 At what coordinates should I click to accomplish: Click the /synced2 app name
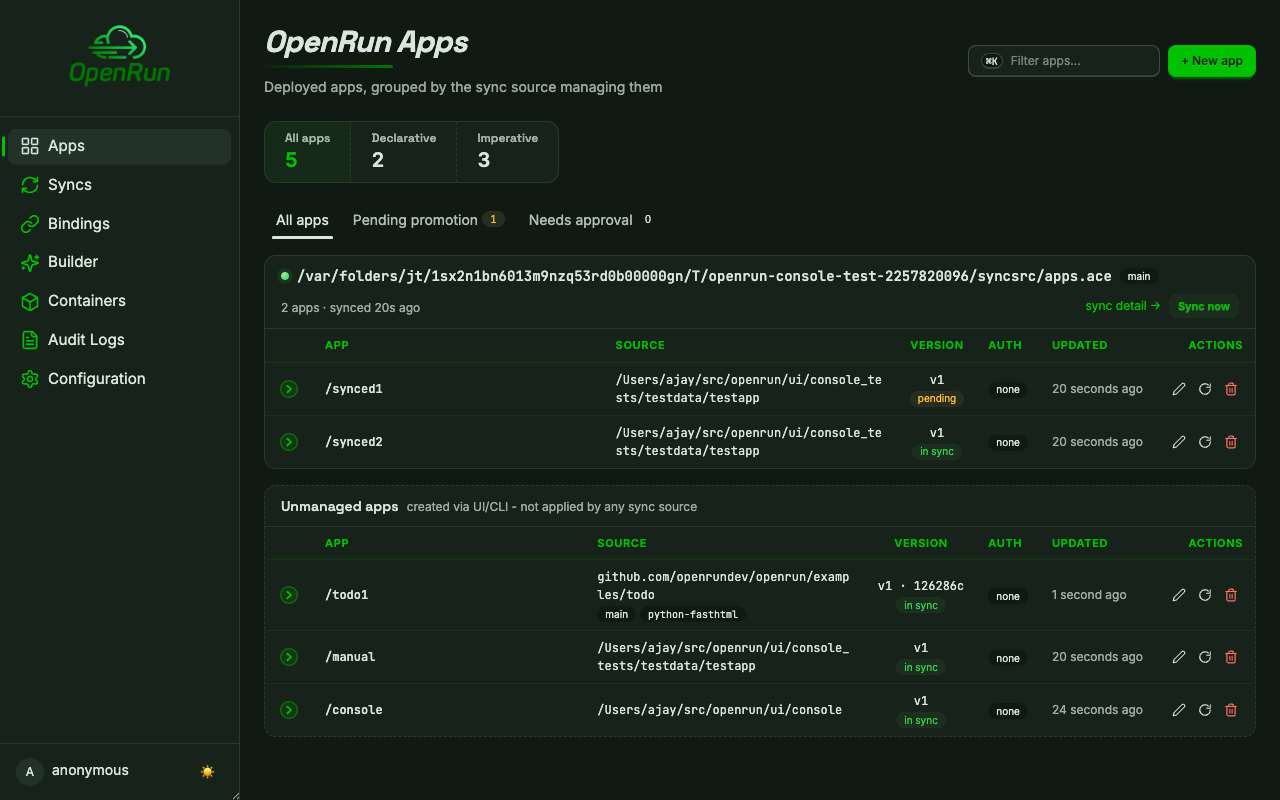pos(354,442)
